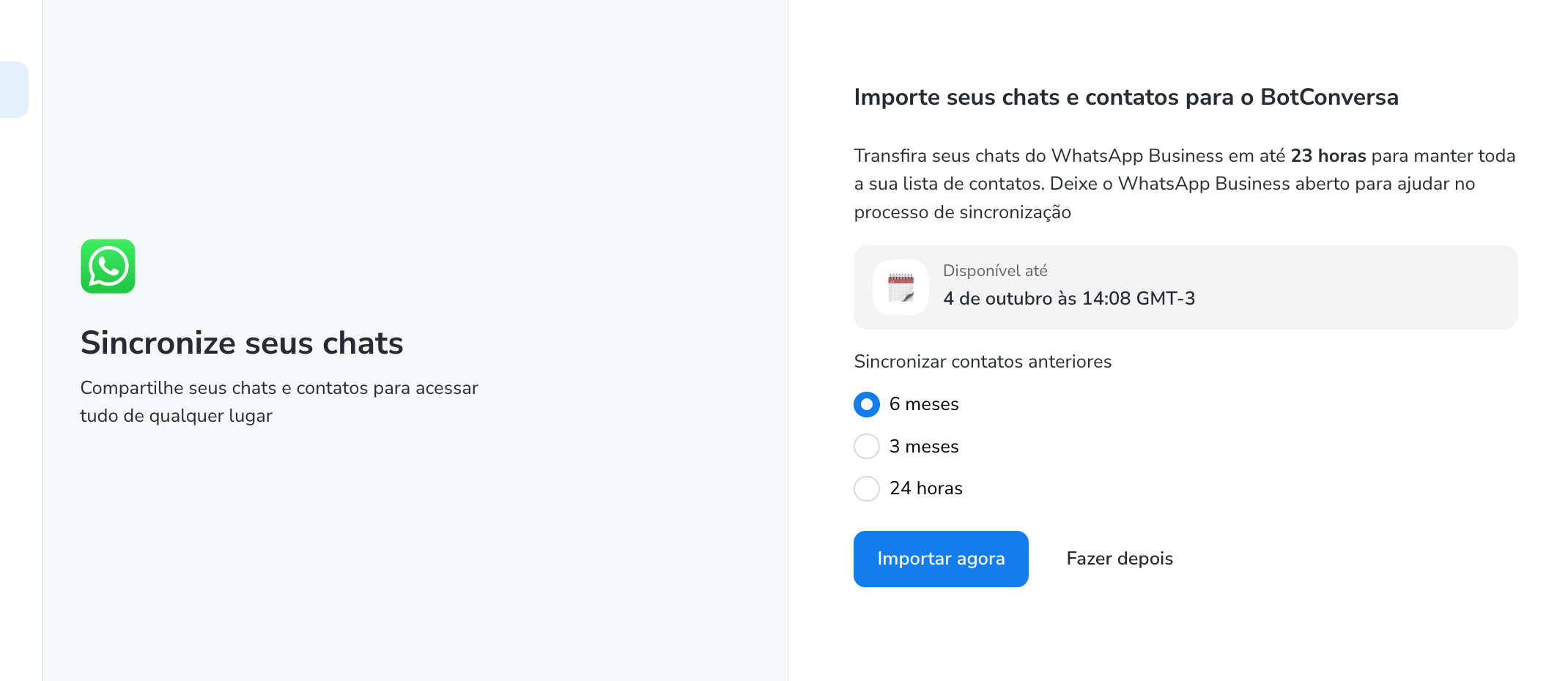The image size is (1568, 681).
Task: Click the Sincronize seus chats heading
Action: 242,343
